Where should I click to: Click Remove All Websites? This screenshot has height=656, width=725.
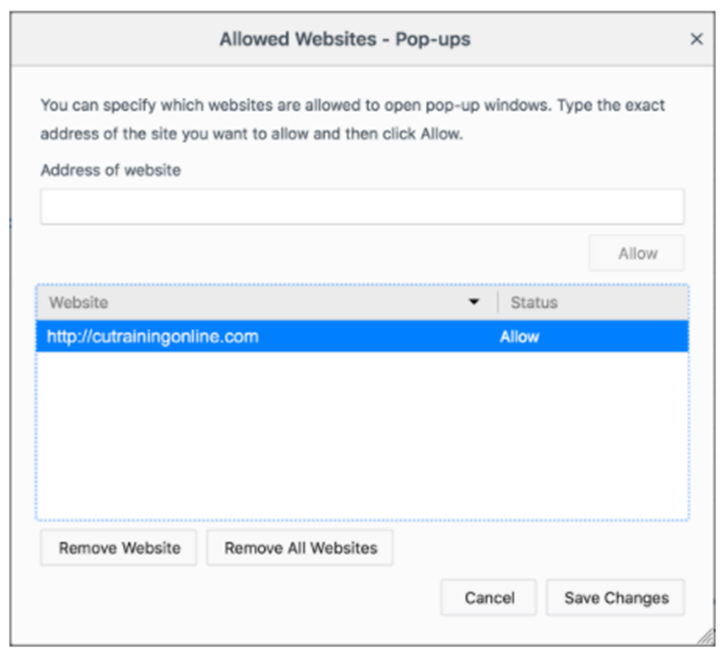pyautogui.click(x=300, y=548)
